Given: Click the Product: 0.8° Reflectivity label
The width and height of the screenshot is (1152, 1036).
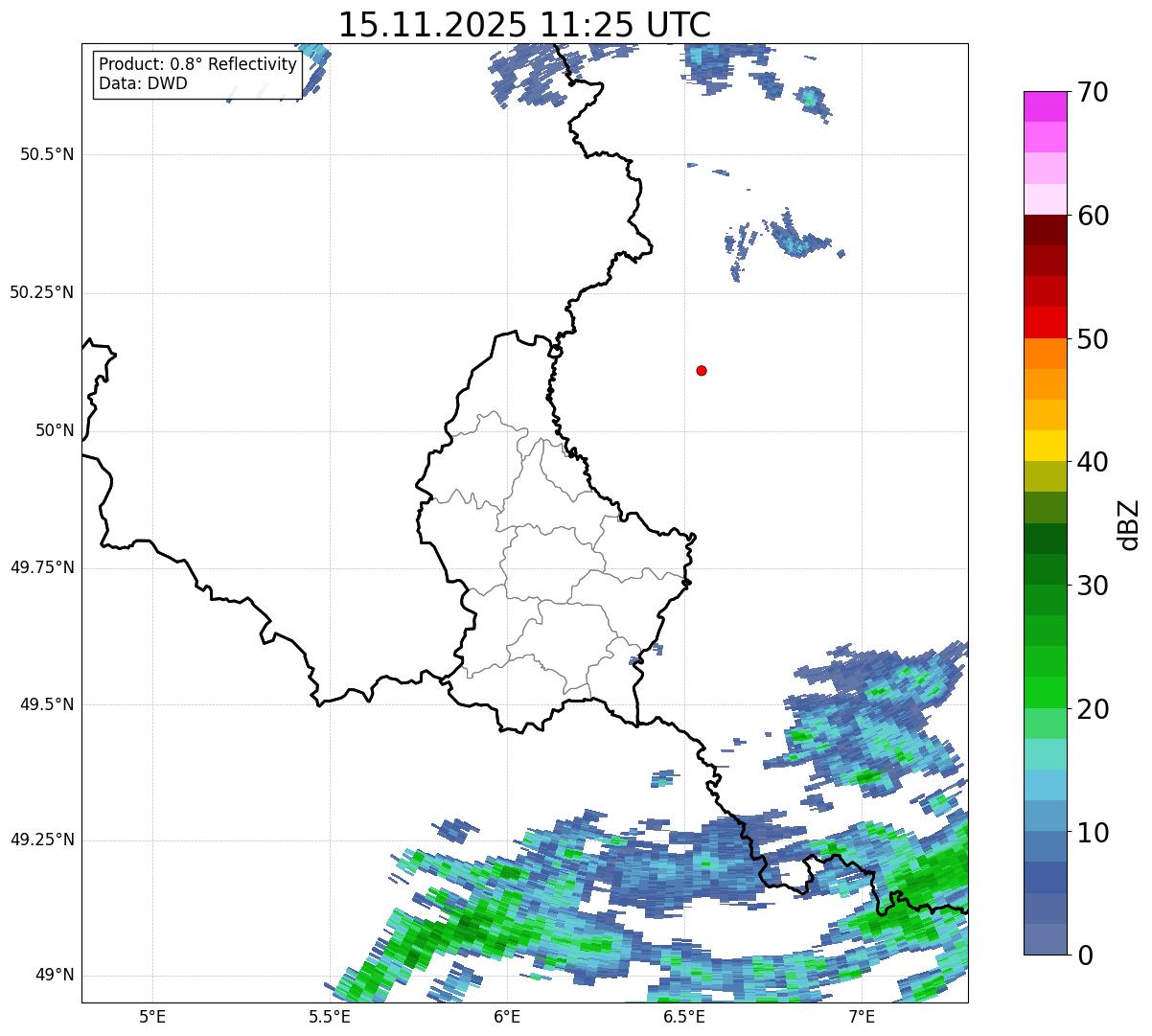Looking at the screenshot, I should pyautogui.click(x=198, y=64).
